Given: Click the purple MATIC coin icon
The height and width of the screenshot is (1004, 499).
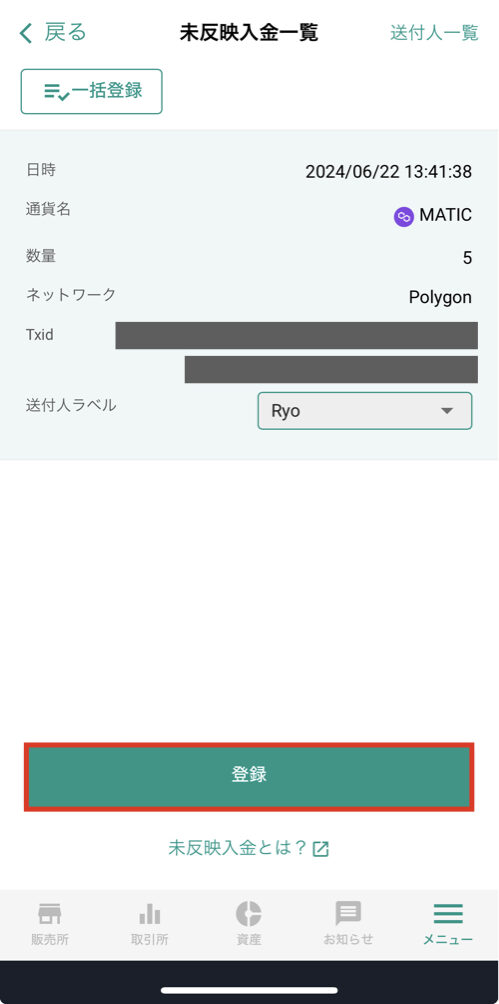Looking at the screenshot, I should pyautogui.click(x=404, y=217).
